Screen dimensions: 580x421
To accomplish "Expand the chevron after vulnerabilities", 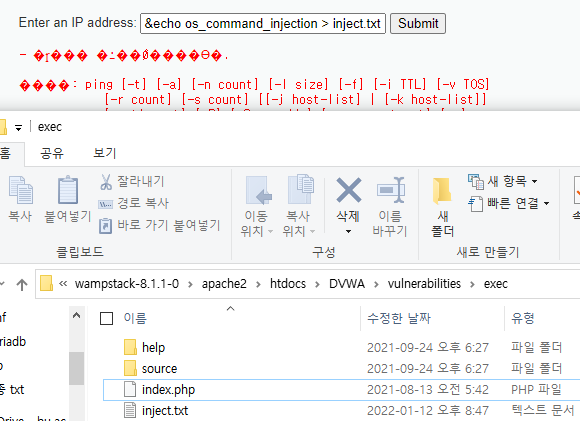I will click(472, 284).
